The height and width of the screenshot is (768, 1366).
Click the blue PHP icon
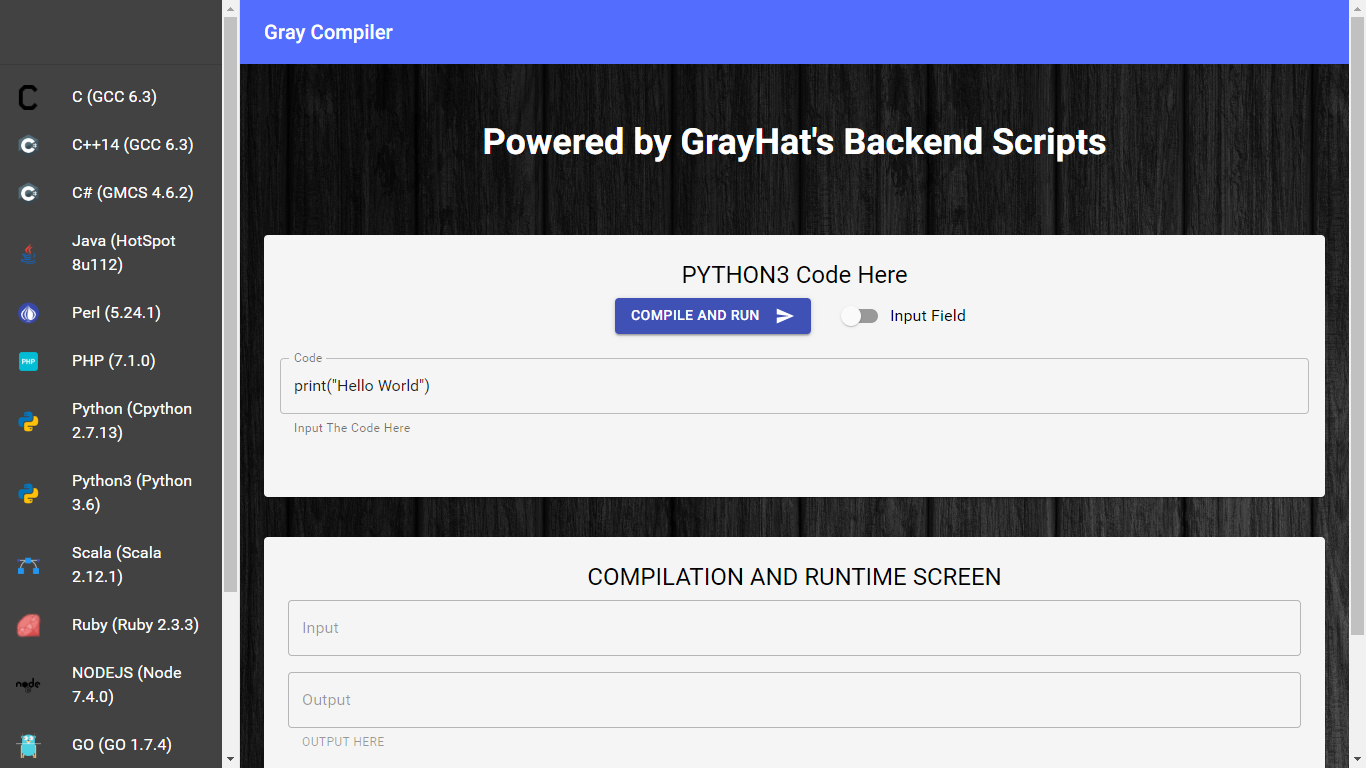coord(28,361)
